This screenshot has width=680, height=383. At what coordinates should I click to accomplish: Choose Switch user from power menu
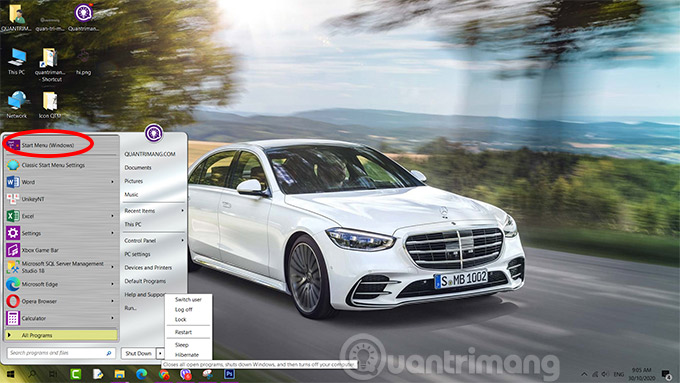[188, 299]
